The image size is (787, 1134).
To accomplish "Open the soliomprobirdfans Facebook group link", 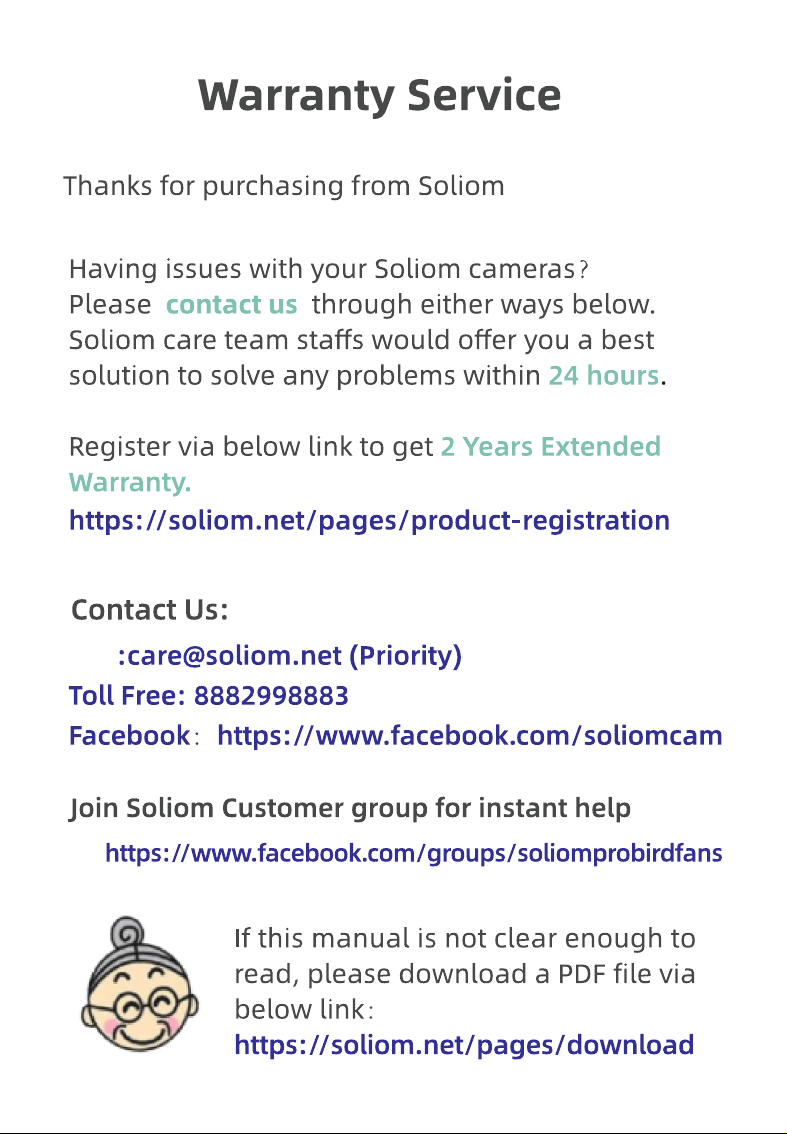I will [414, 853].
